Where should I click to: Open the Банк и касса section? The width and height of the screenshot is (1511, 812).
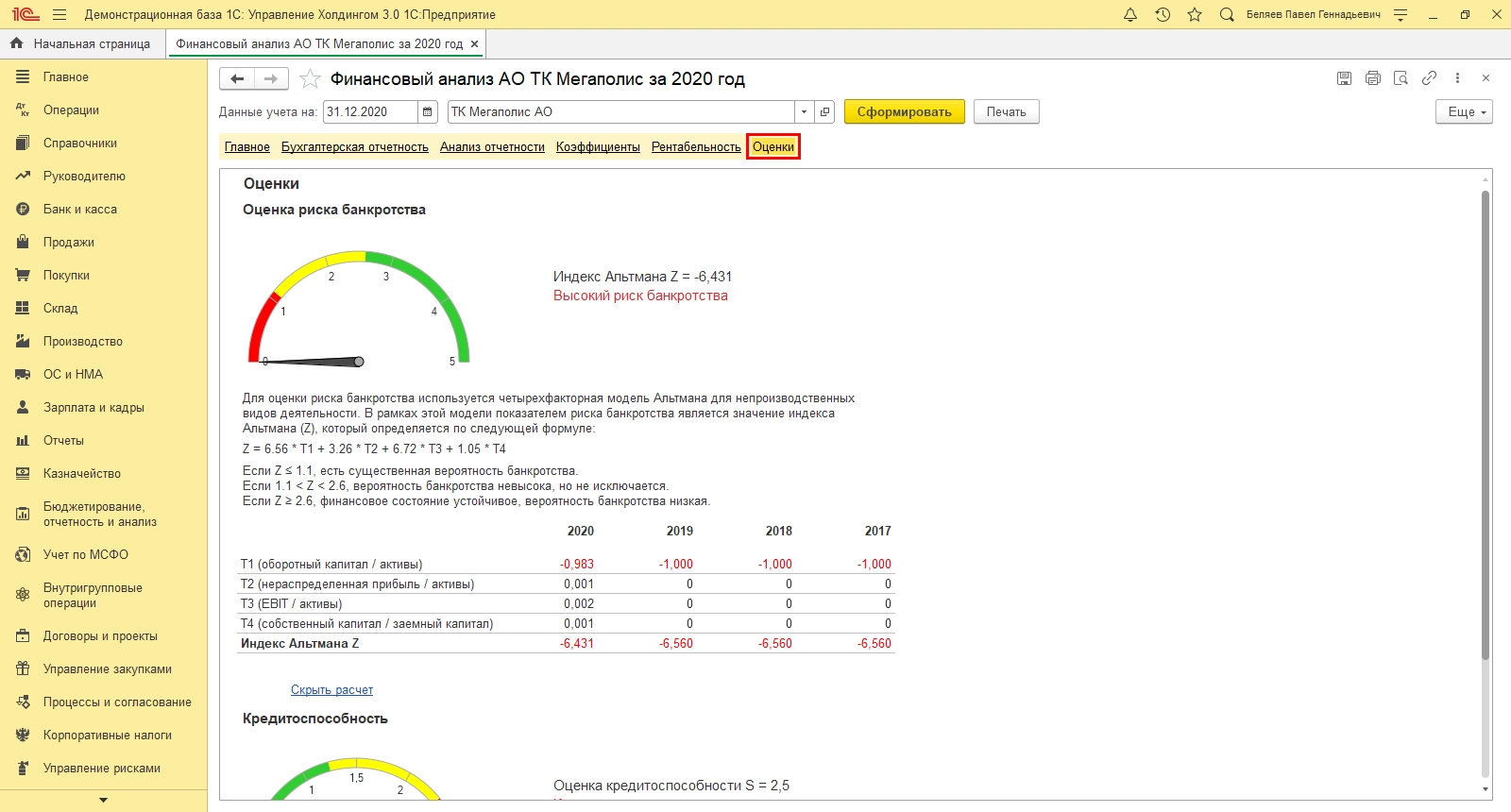pyautogui.click(x=104, y=210)
